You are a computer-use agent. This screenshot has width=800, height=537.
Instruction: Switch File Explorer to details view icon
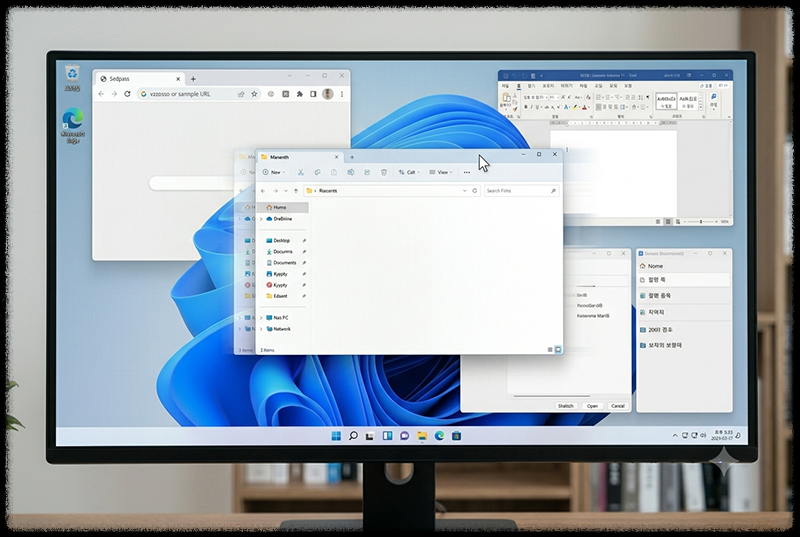550,350
